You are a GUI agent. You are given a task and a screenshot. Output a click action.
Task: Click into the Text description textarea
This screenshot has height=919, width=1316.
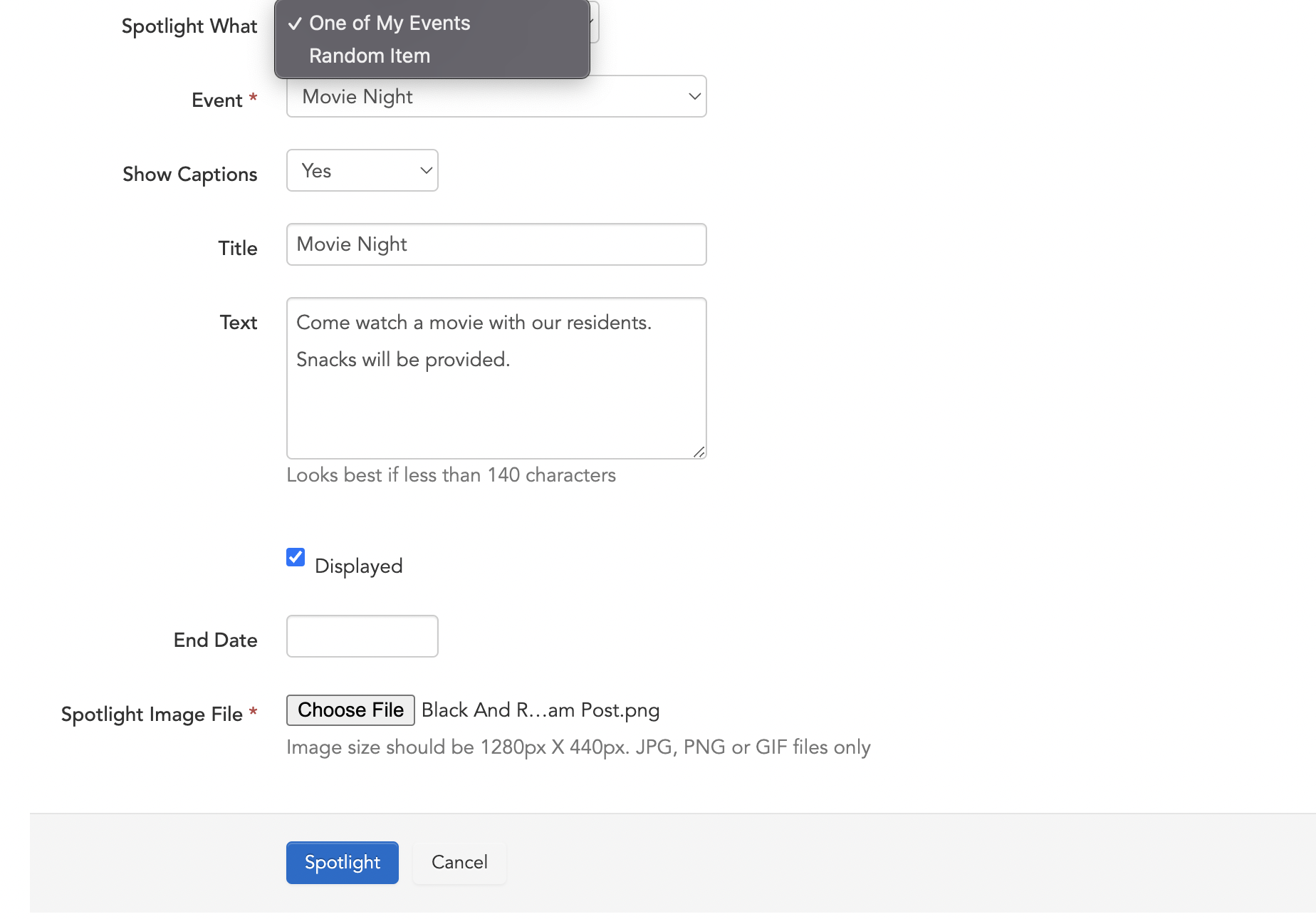(496, 378)
